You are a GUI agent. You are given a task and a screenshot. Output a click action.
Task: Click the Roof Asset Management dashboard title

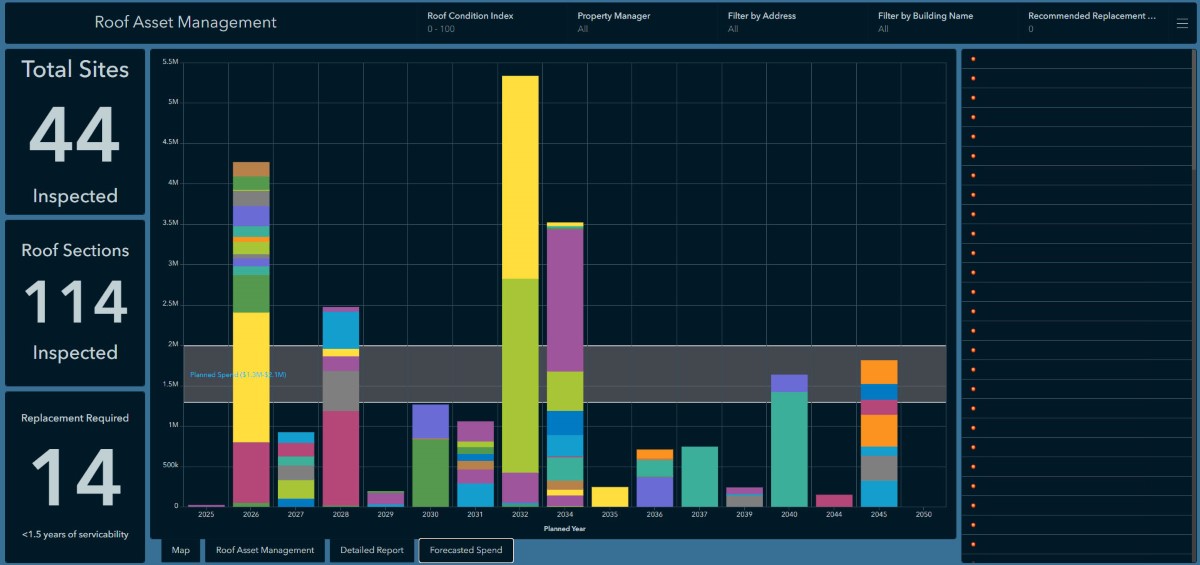(186, 22)
